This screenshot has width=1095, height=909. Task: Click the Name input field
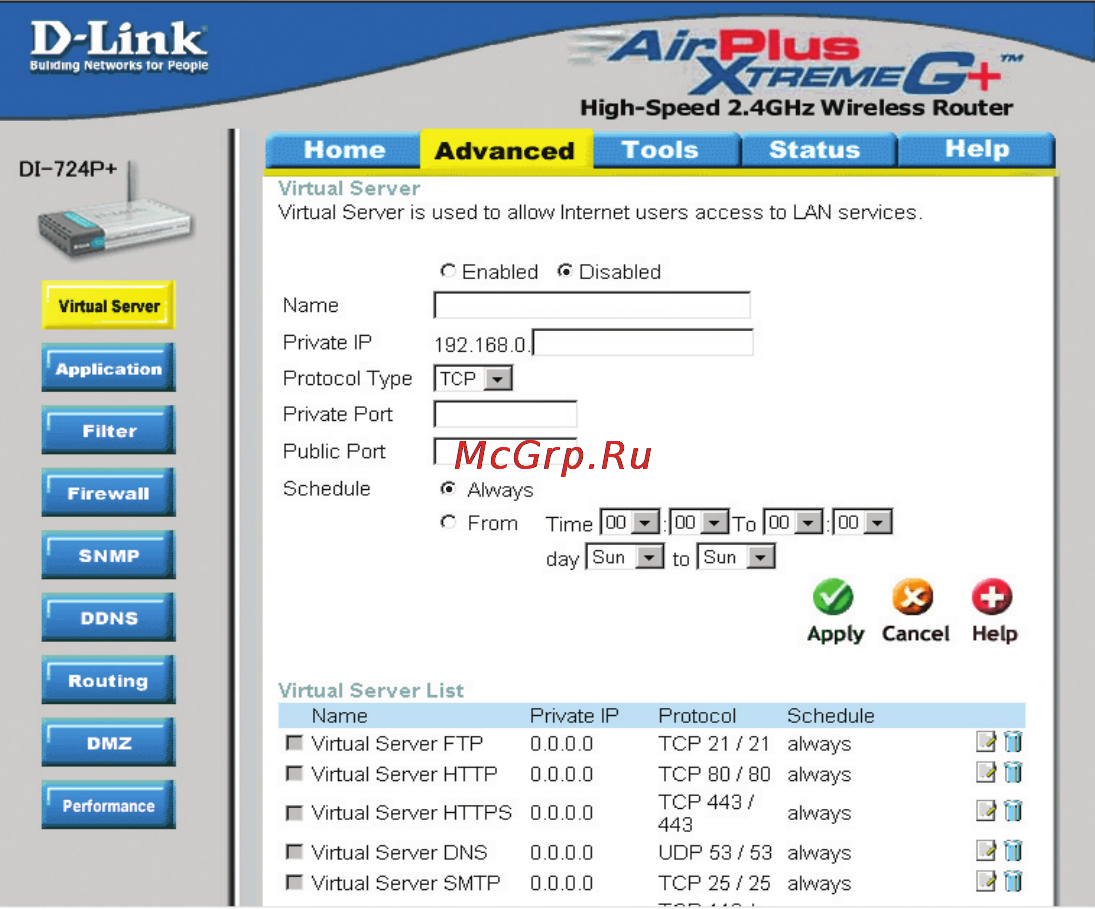click(592, 305)
